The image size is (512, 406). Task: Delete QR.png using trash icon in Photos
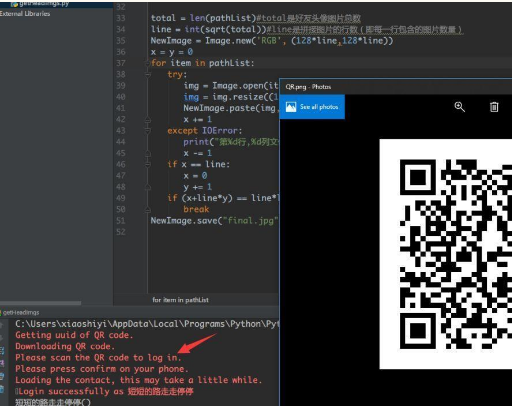494,107
